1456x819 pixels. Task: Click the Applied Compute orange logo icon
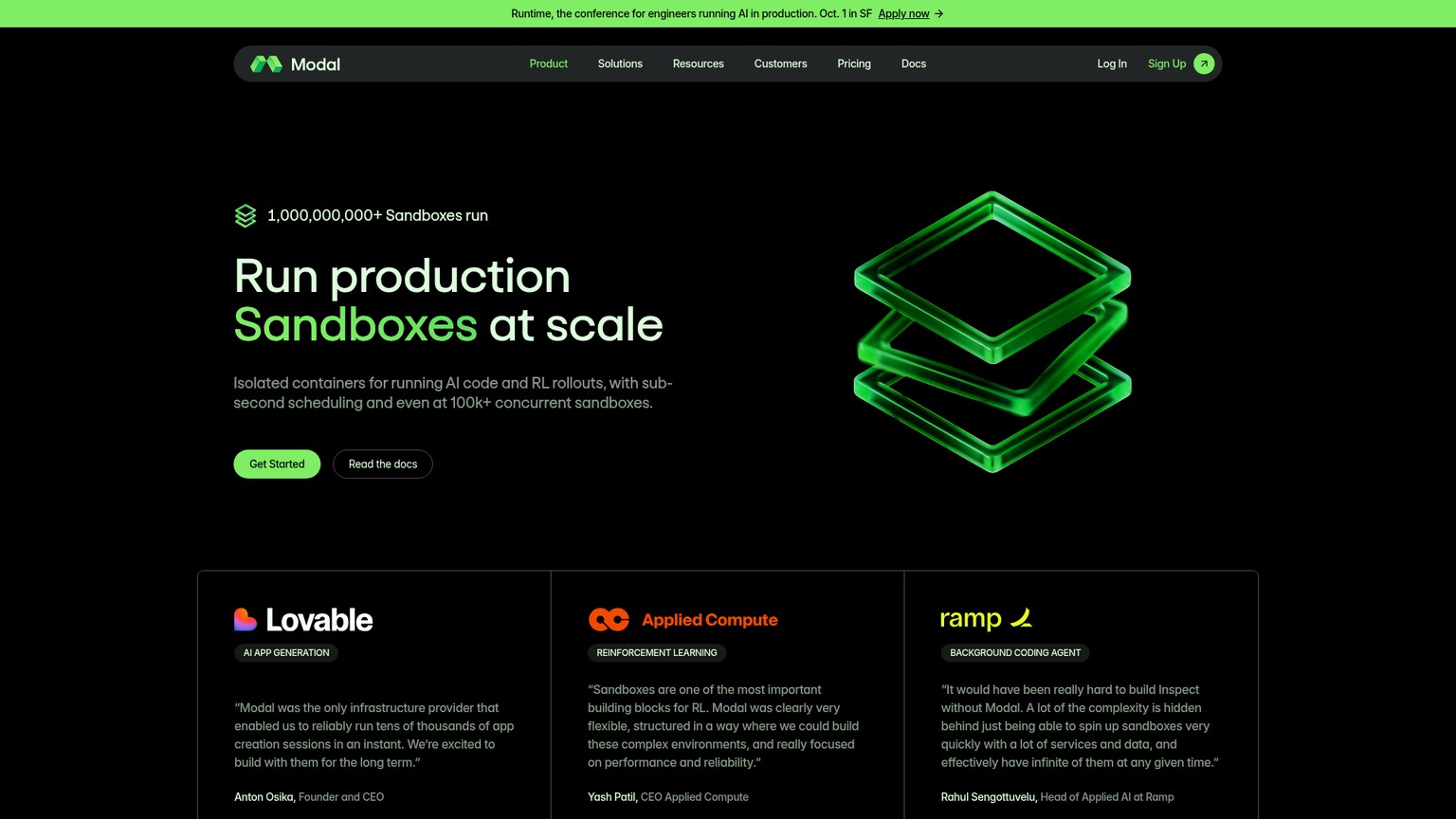point(609,620)
